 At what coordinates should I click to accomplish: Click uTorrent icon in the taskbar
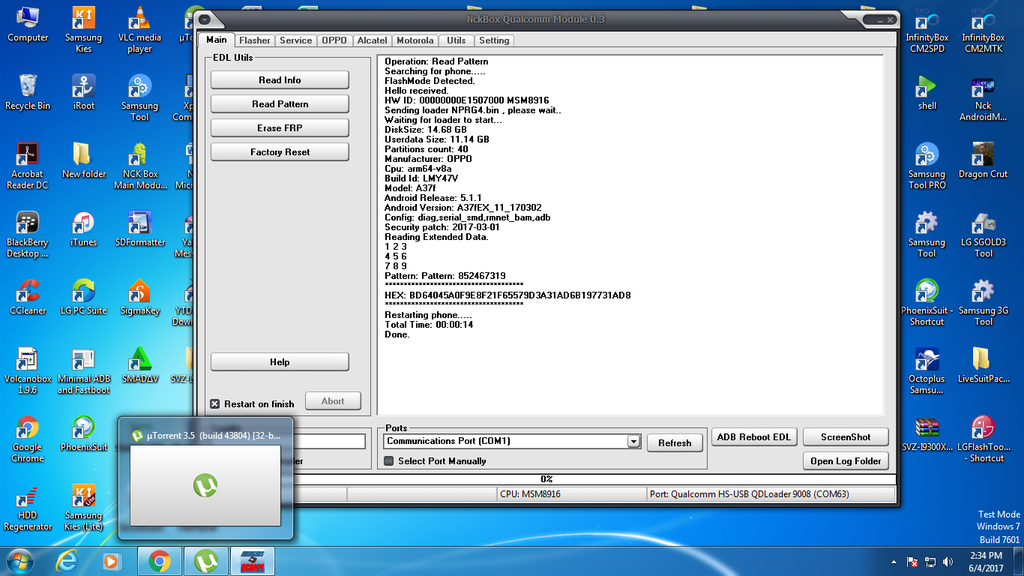click(x=206, y=560)
